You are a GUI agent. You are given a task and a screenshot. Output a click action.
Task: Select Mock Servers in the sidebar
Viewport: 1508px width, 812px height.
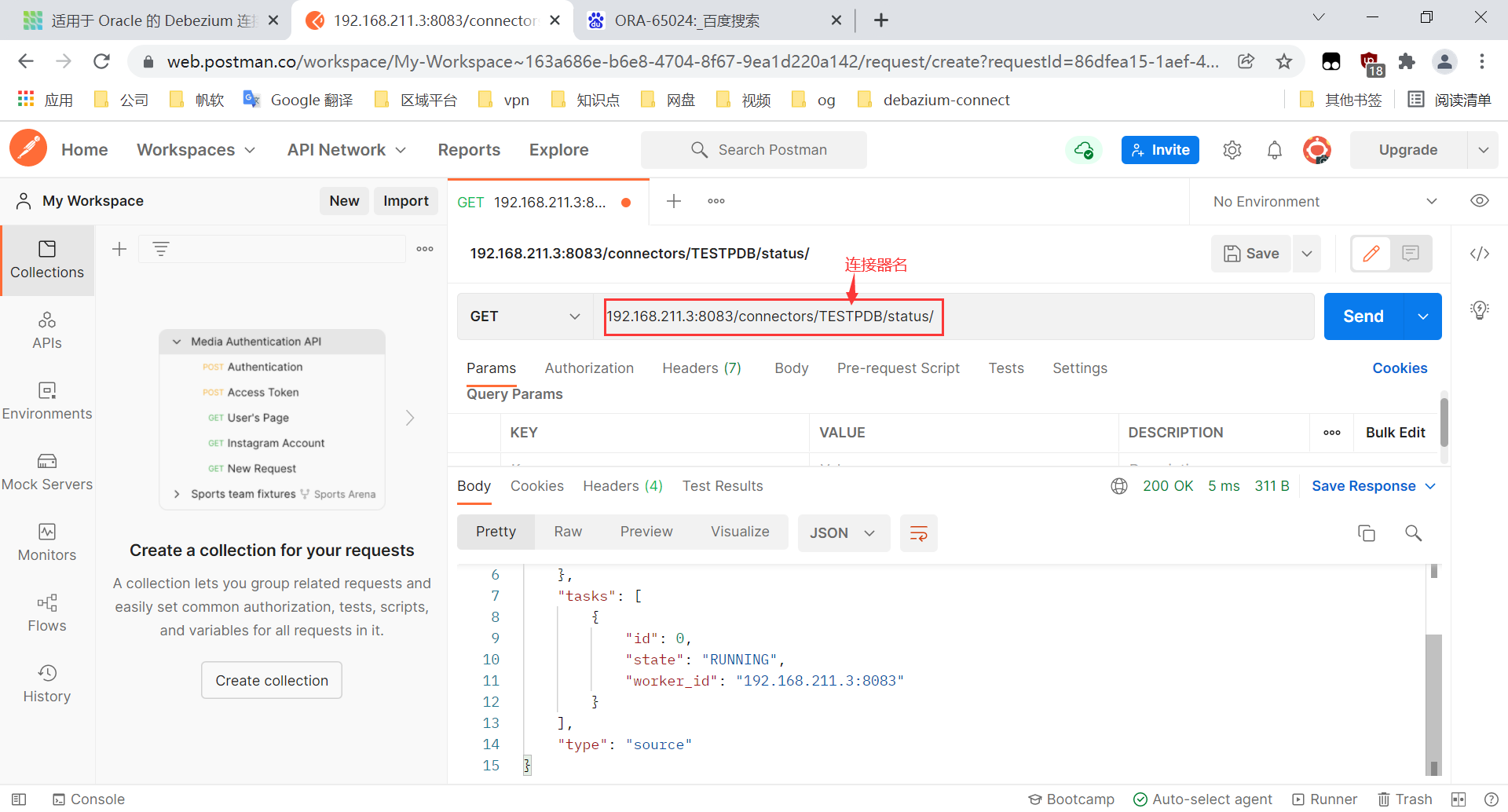click(47, 471)
